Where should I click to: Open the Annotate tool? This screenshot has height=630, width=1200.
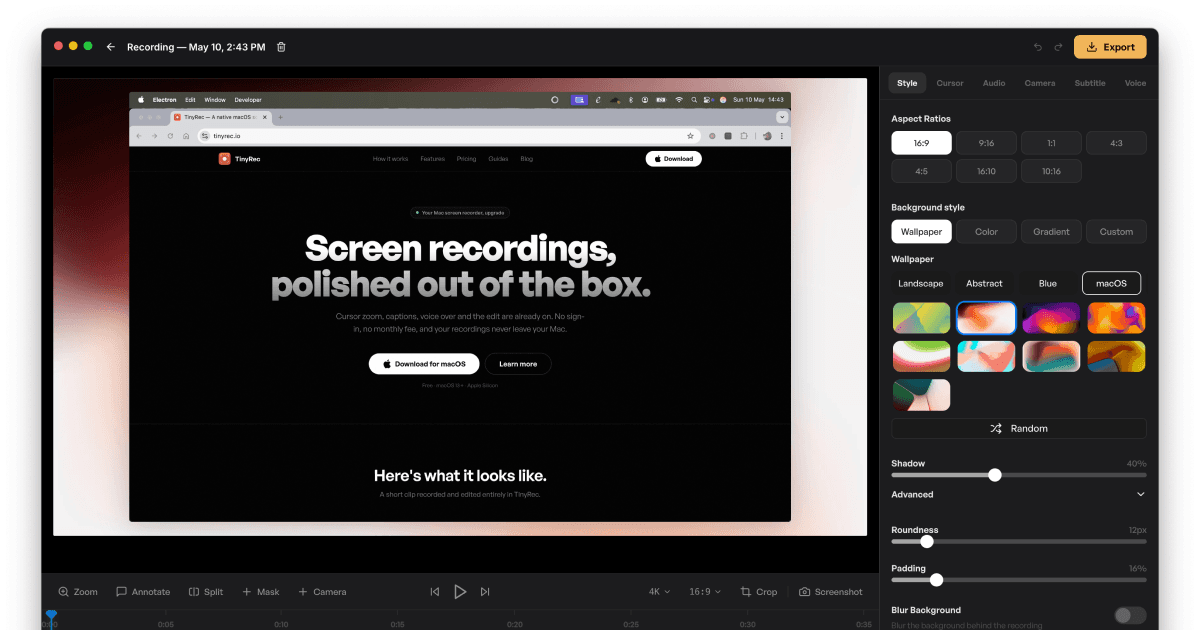(143, 592)
